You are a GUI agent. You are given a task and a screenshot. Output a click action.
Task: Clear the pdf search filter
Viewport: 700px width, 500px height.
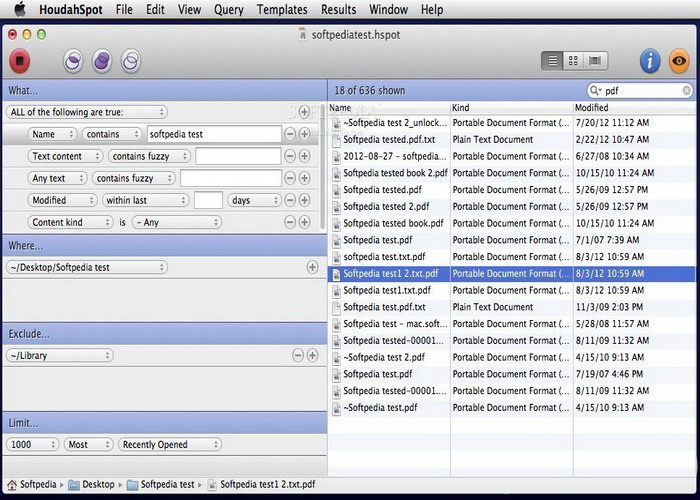click(x=686, y=90)
